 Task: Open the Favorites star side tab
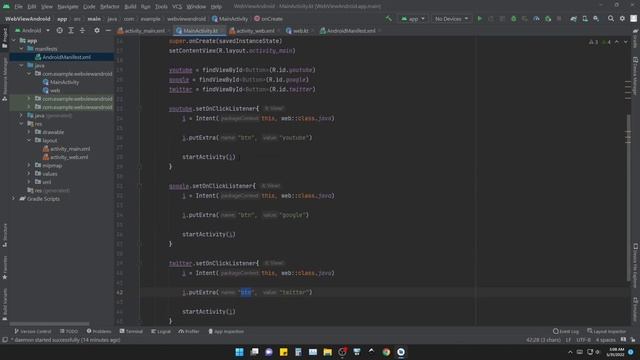[x=4, y=268]
